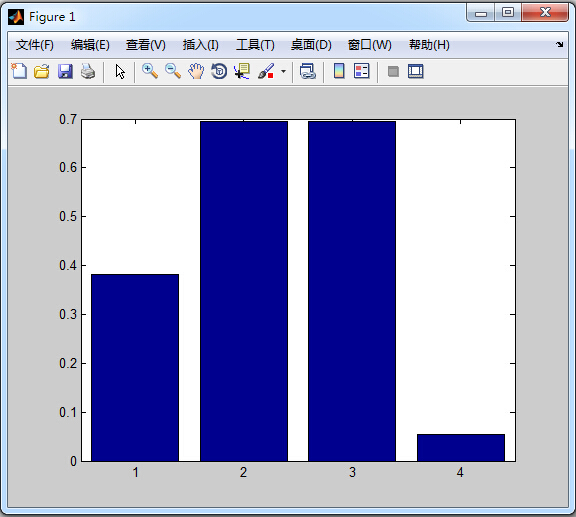576x517 pixels.
Task: Select the Zoom In magnifier tool
Action: (x=150, y=71)
